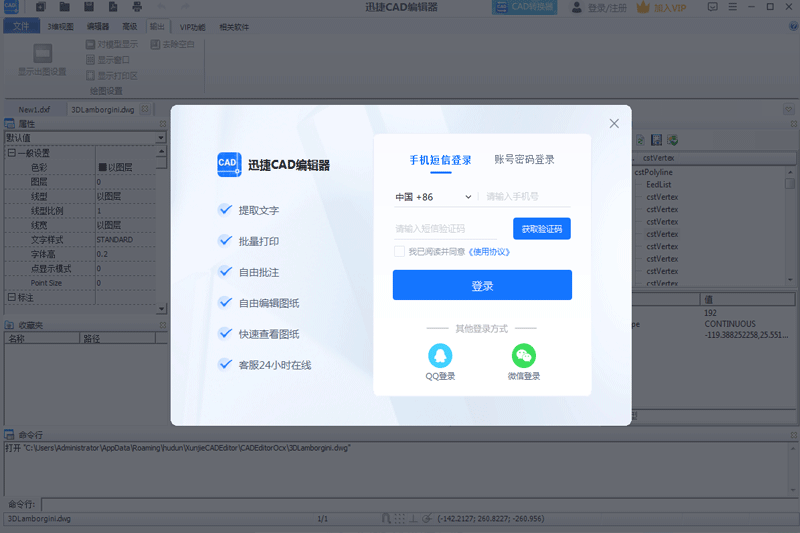Open the 编辑器 ribbon tab
800x533 pixels.
pos(98,27)
